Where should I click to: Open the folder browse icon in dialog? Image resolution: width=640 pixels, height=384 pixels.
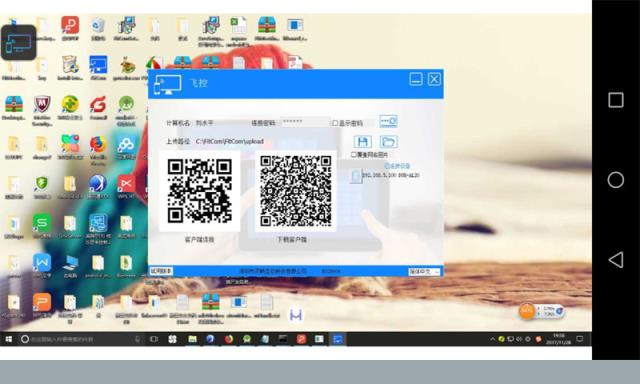(x=389, y=142)
